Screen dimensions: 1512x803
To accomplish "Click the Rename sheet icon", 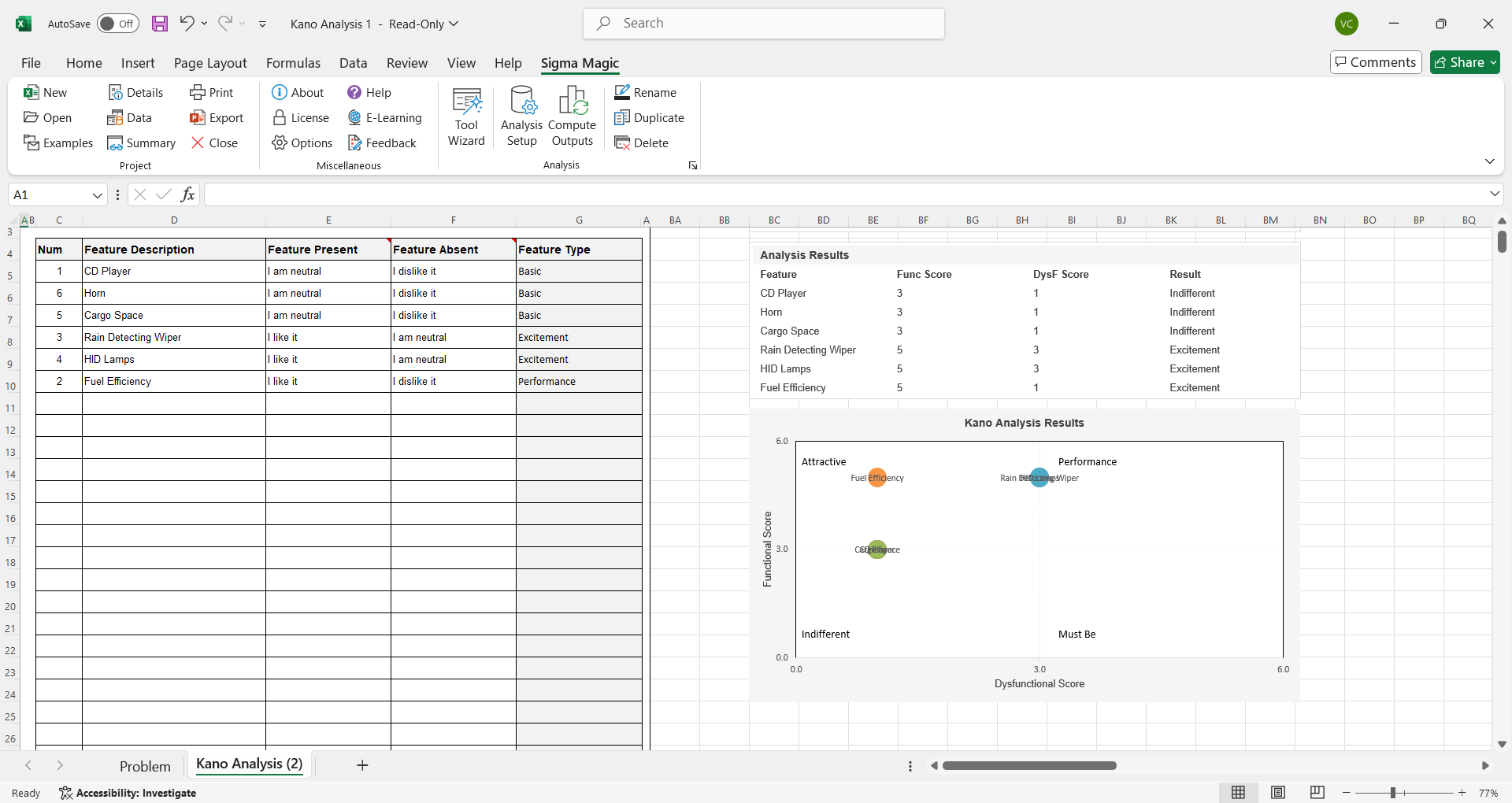I will (x=622, y=93).
